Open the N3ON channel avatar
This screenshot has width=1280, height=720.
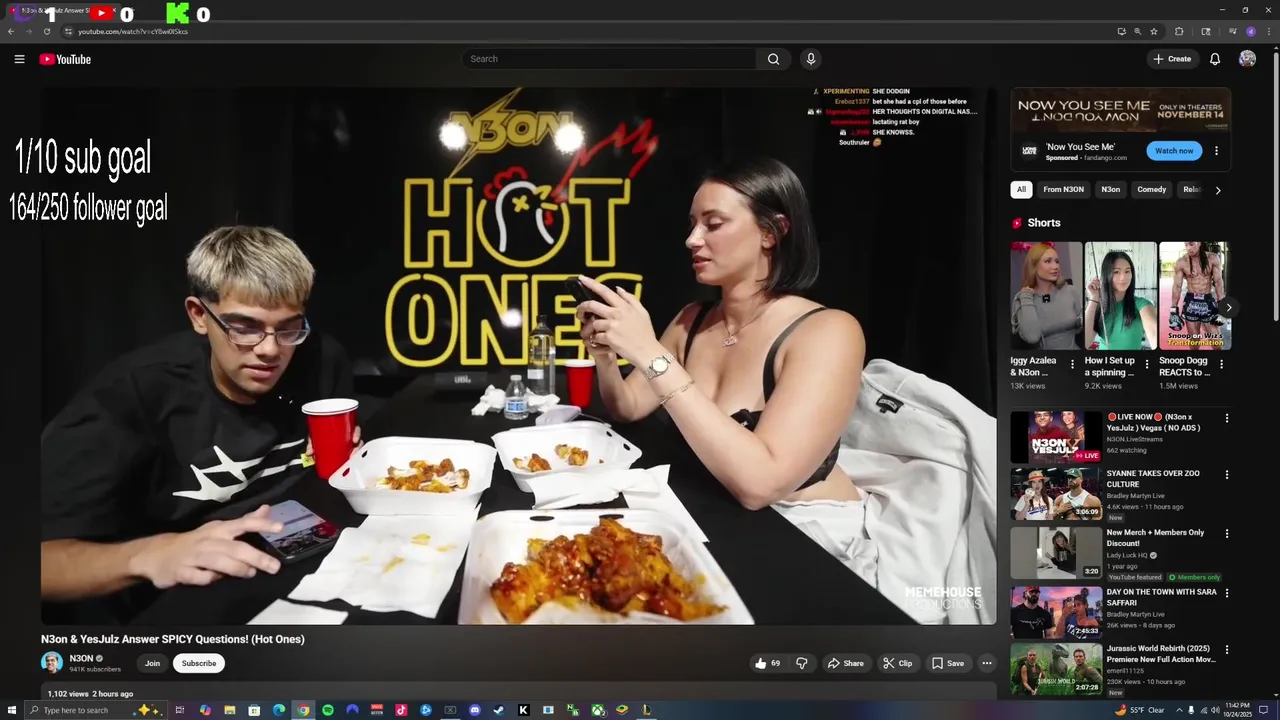[x=52, y=663]
